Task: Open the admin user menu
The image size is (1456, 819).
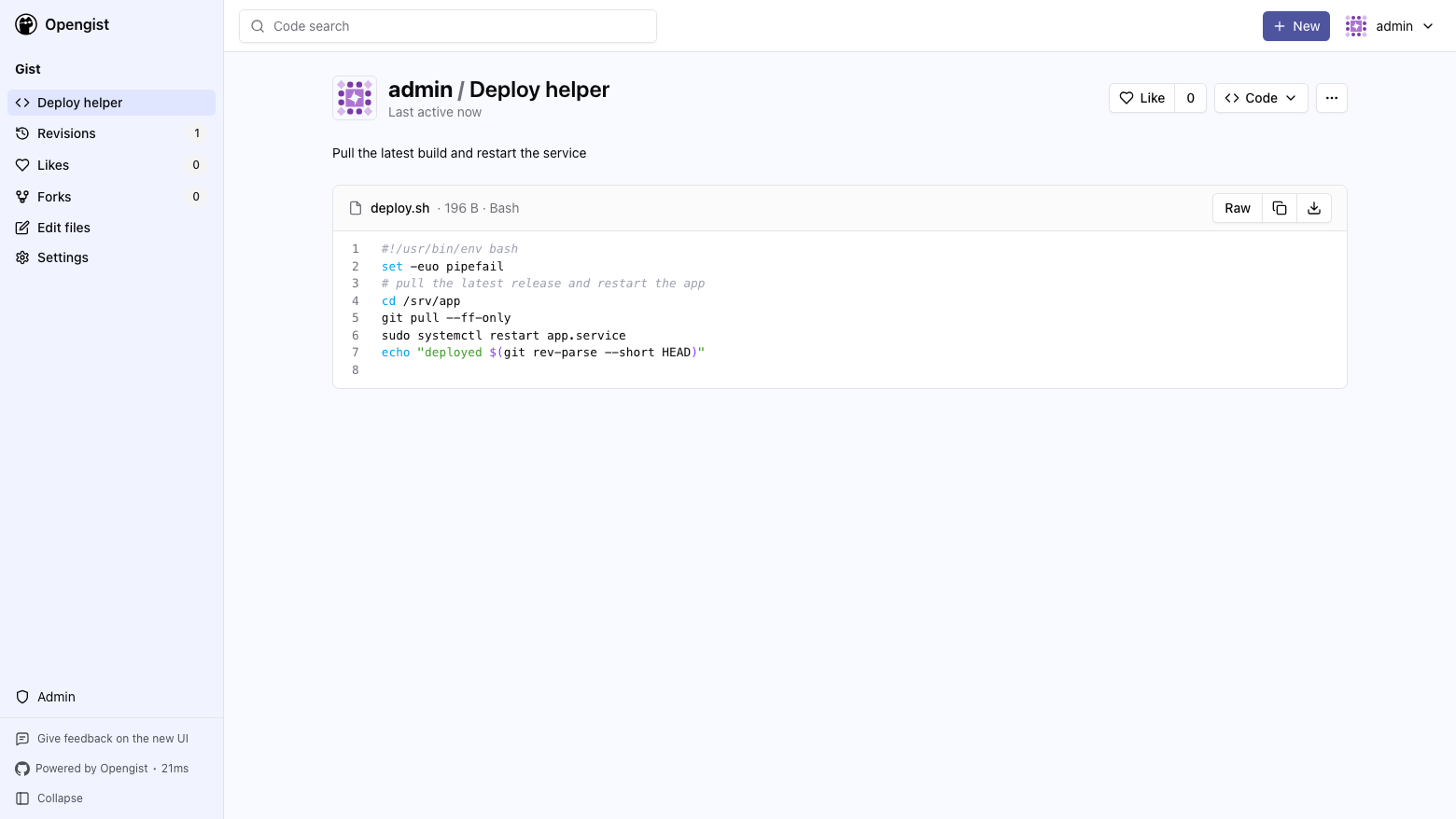Action: coord(1390,26)
